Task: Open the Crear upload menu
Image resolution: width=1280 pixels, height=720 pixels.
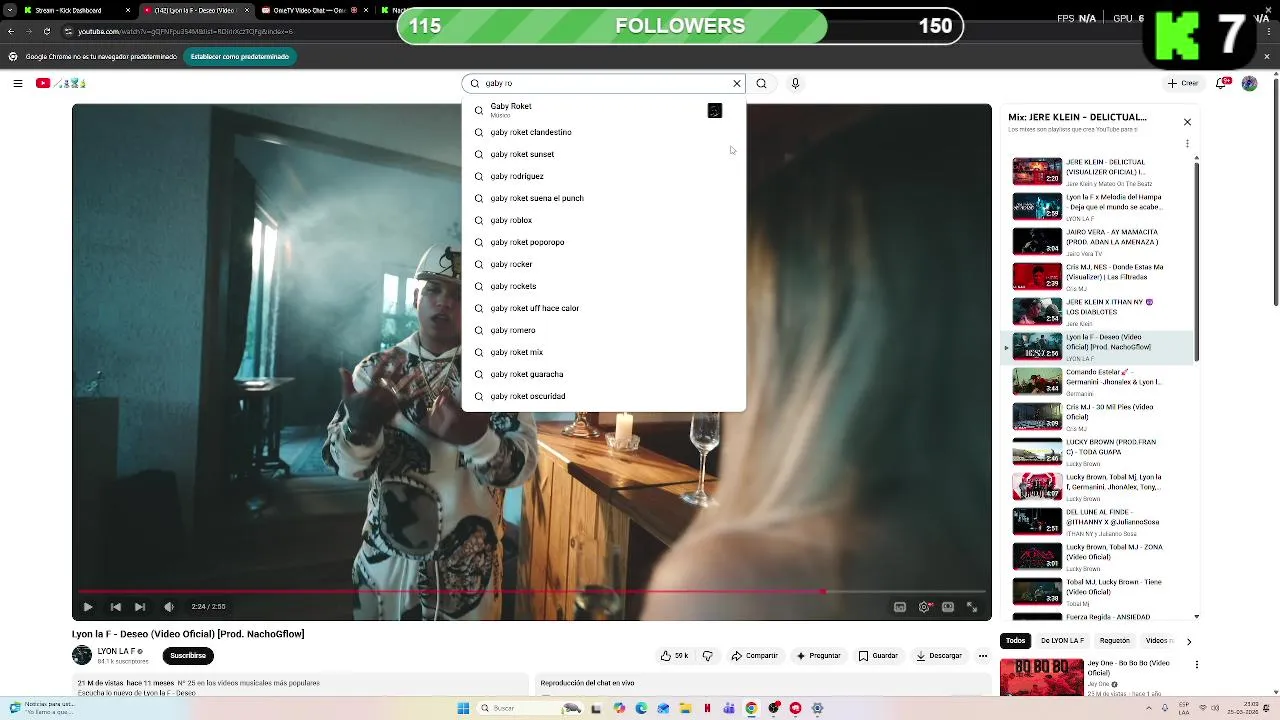Action: [1183, 84]
